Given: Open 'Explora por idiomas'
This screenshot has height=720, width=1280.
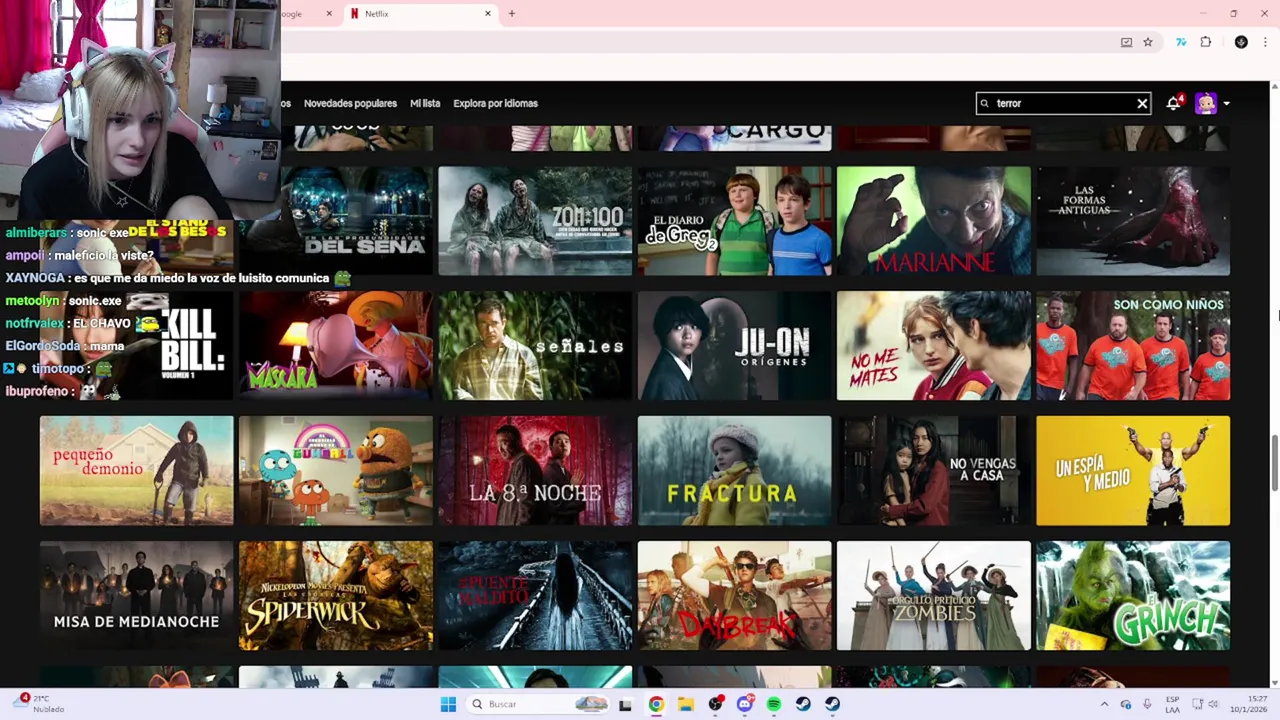Looking at the screenshot, I should click(495, 103).
